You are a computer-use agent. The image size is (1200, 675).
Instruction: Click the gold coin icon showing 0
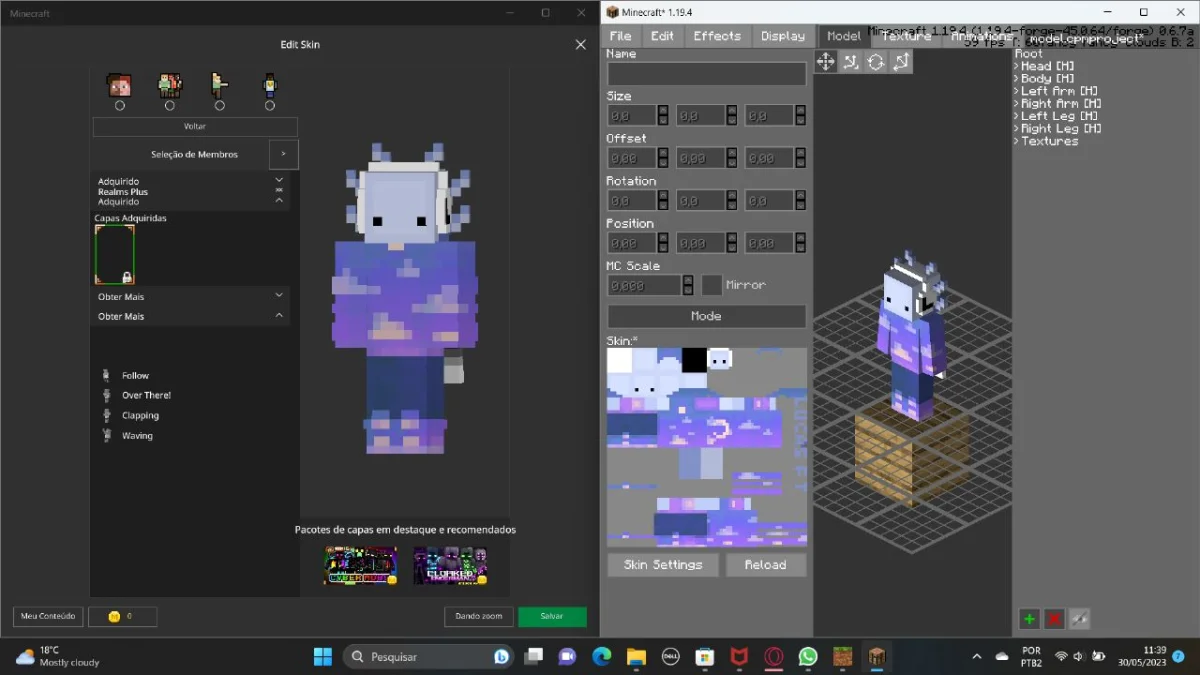click(x=114, y=616)
